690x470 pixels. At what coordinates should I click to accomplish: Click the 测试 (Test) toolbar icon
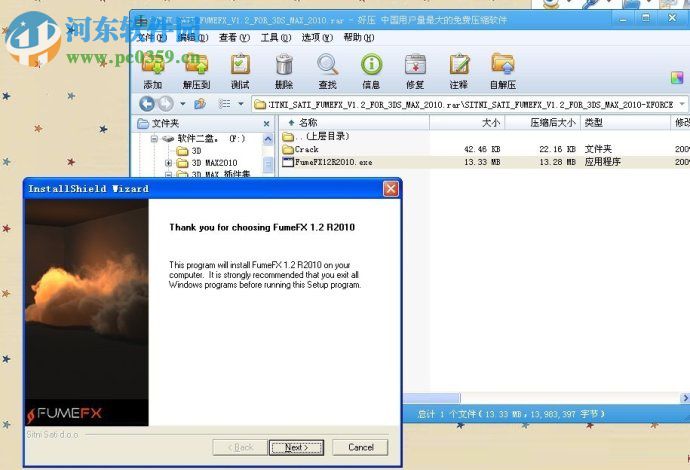click(240, 64)
